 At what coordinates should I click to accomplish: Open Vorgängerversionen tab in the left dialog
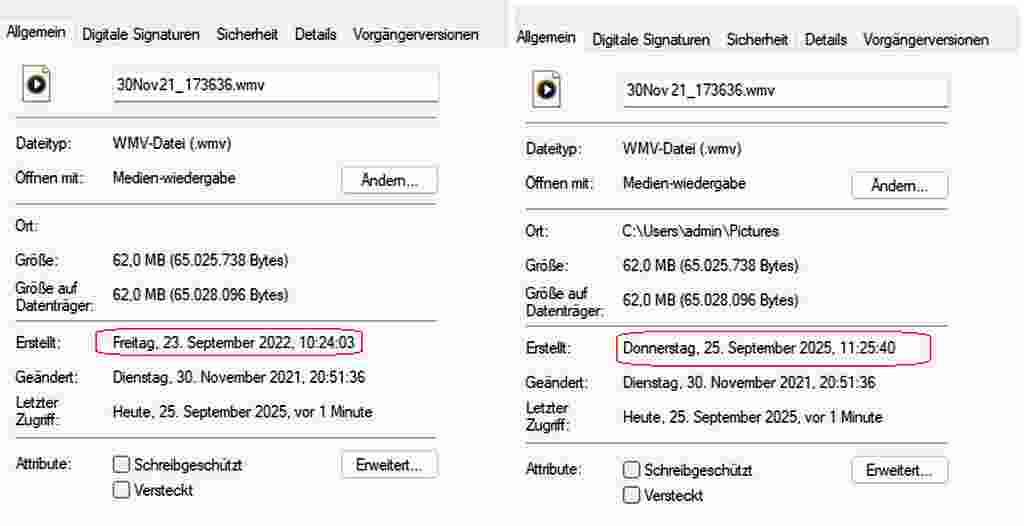(x=415, y=34)
